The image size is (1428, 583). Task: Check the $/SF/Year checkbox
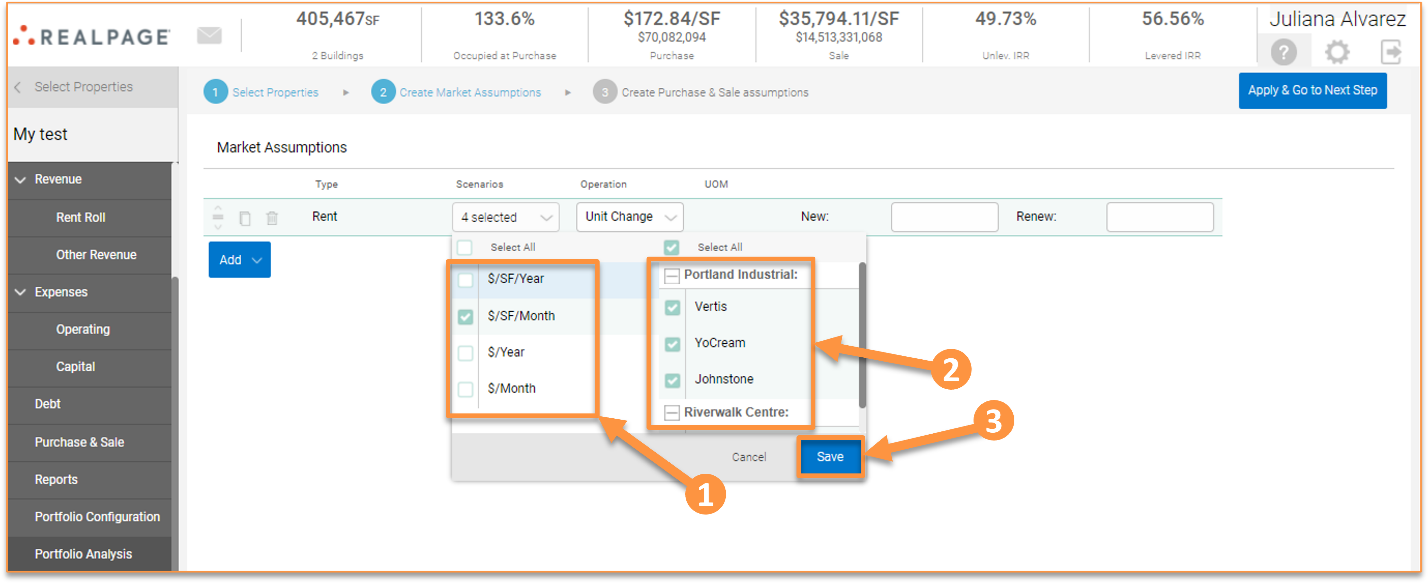[x=465, y=280]
